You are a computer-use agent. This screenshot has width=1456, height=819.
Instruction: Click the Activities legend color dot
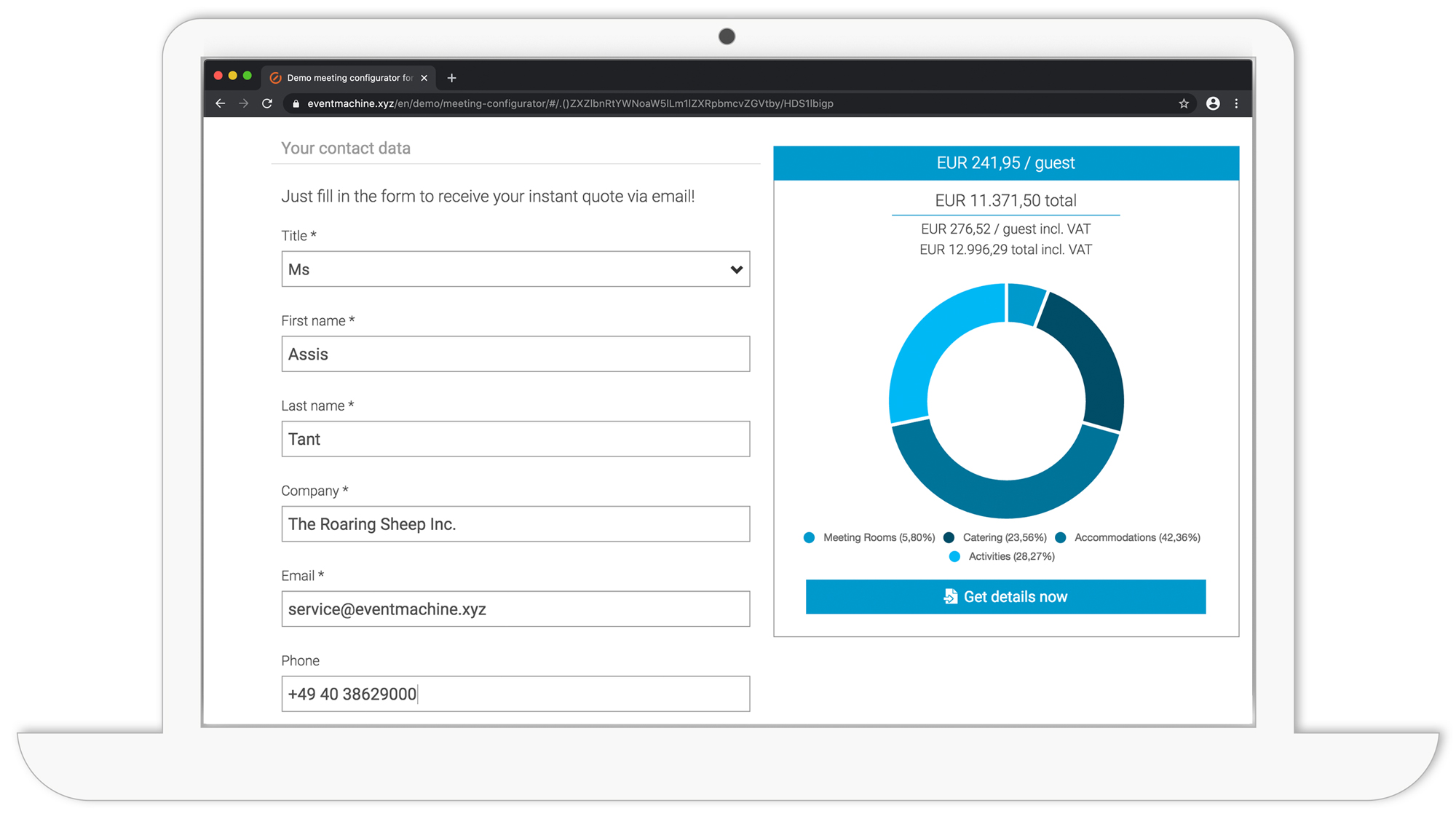(954, 556)
